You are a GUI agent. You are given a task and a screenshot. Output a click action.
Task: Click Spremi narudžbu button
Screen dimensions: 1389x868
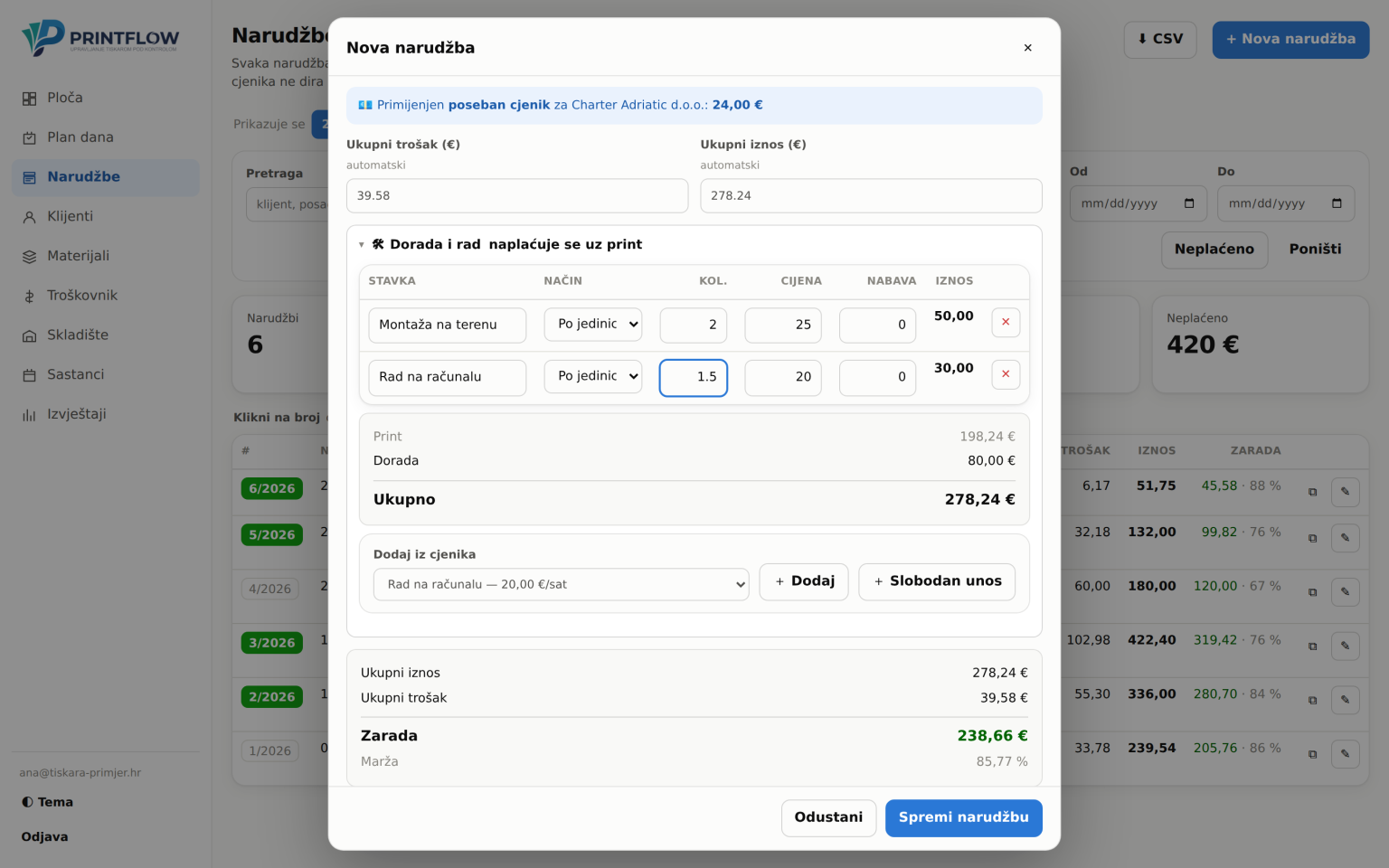pyautogui.click(x=963, y=817)
